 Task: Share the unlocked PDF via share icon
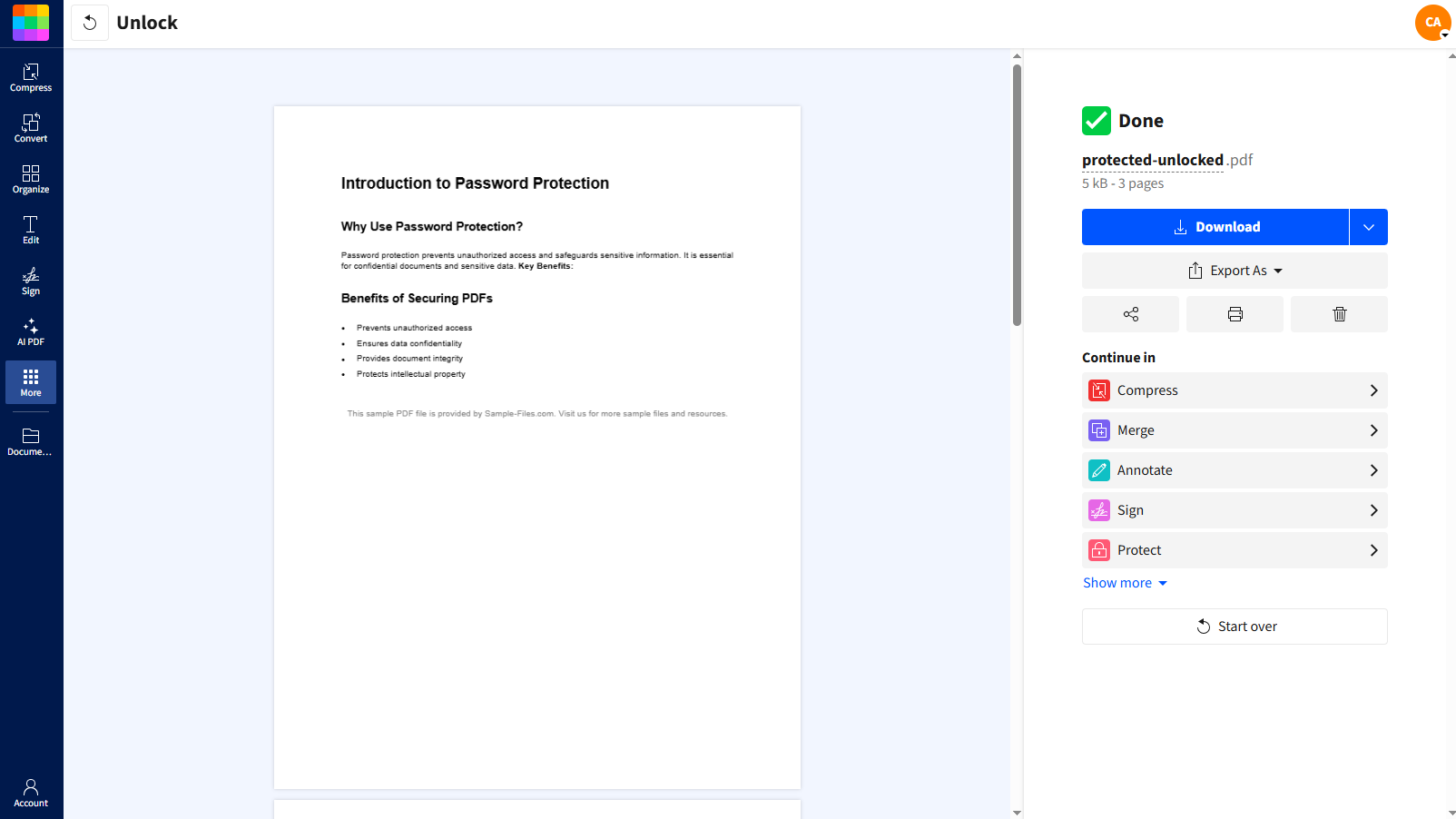(x=1130, y=313)
